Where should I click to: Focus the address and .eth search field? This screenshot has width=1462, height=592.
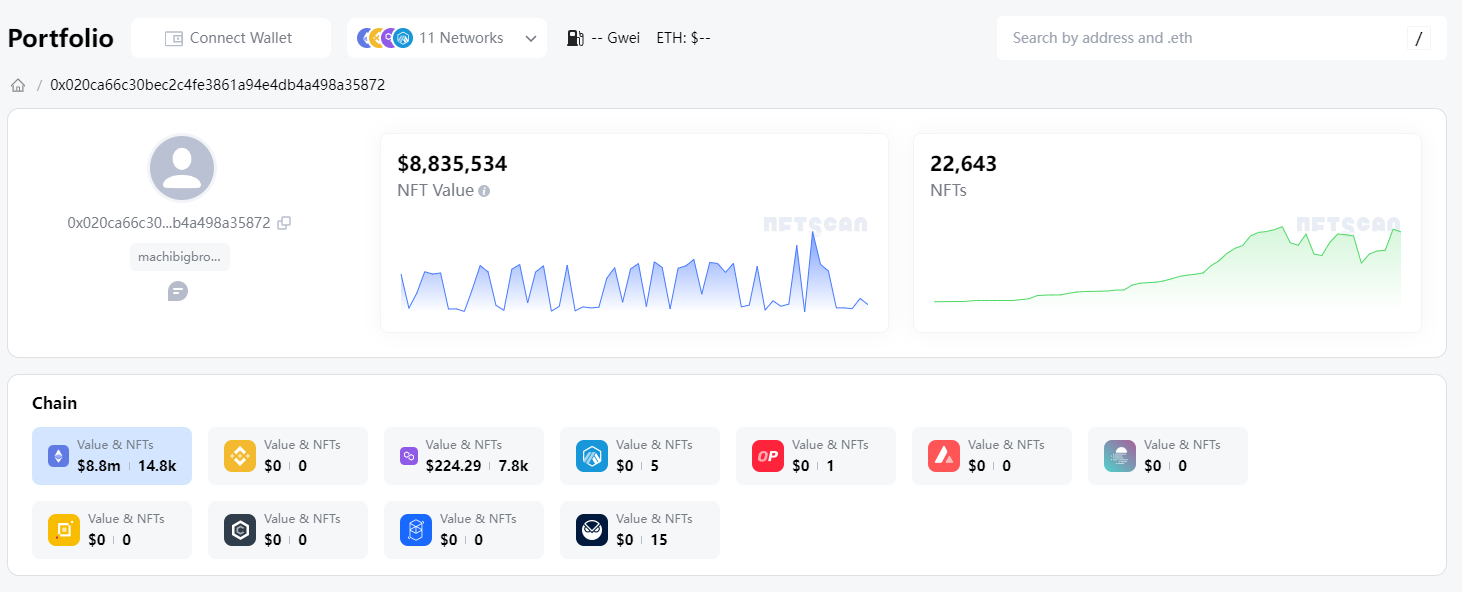tap(1200, 38)
